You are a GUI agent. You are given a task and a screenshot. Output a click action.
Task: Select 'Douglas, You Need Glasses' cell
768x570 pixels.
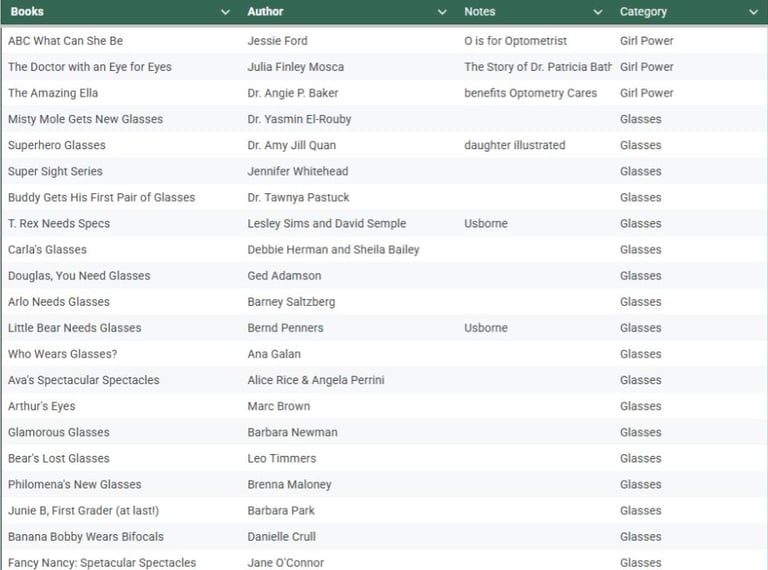pos(79,276)
